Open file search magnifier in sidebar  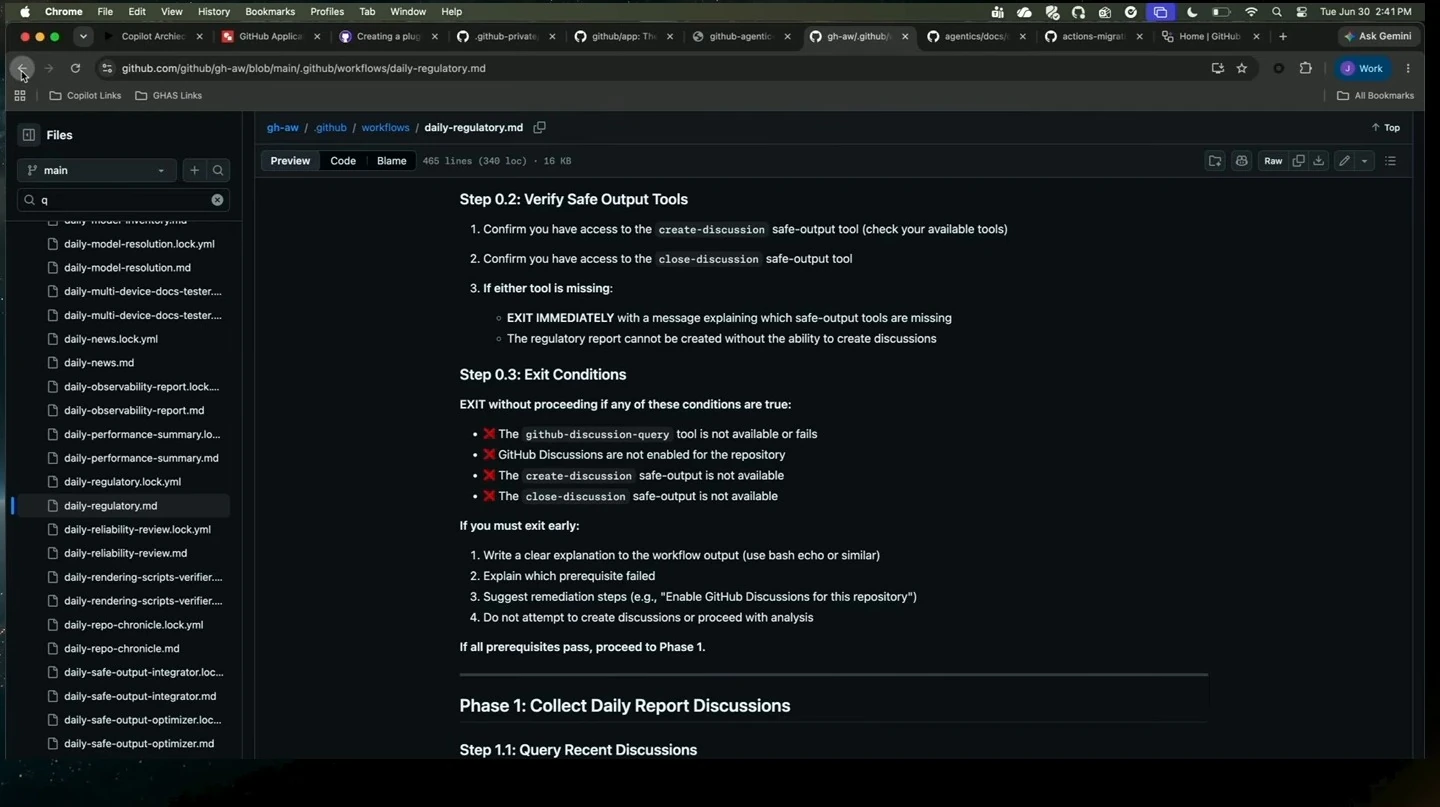click(218, 170)
